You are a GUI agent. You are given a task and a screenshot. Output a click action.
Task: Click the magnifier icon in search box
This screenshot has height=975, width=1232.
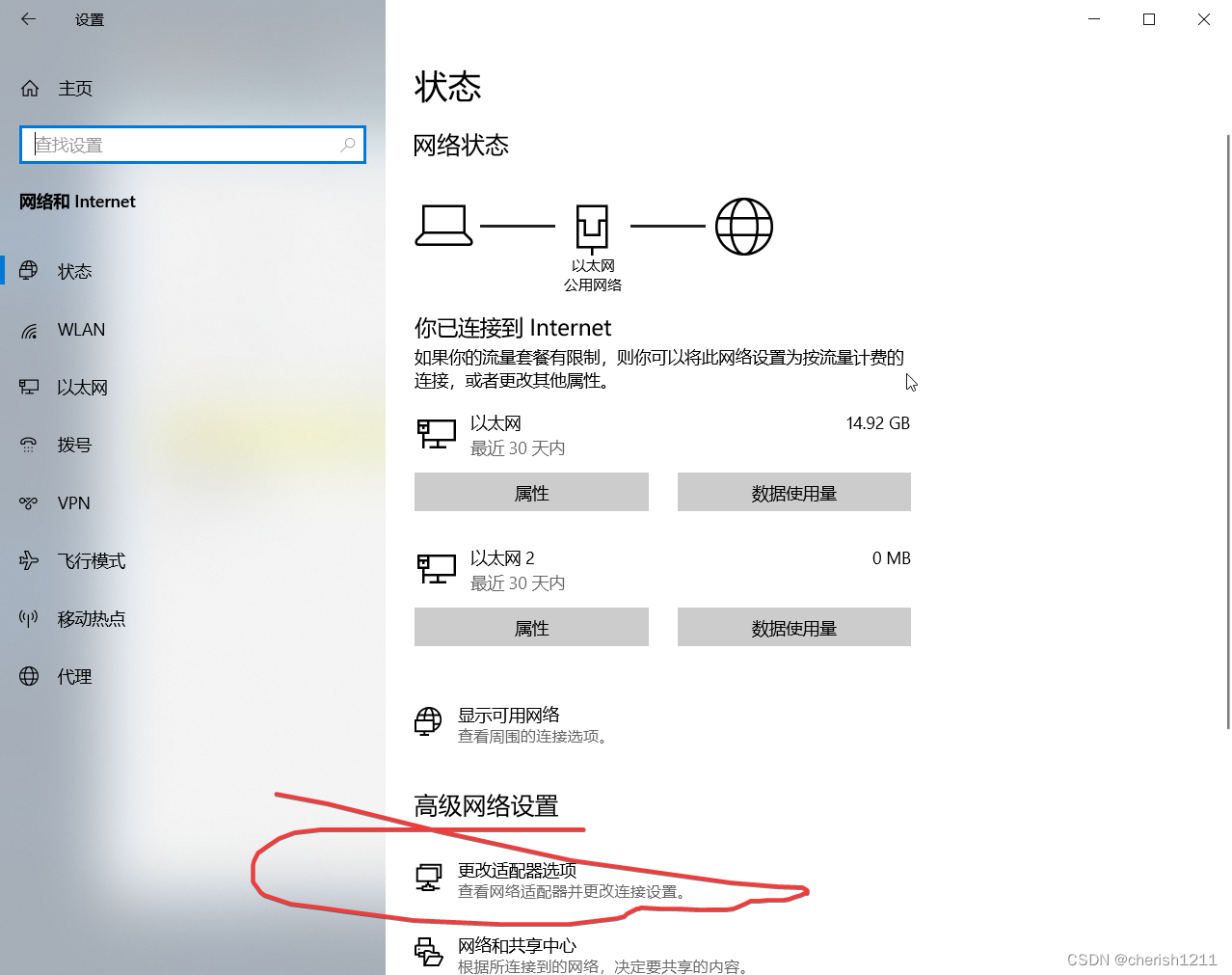point(348,145)
